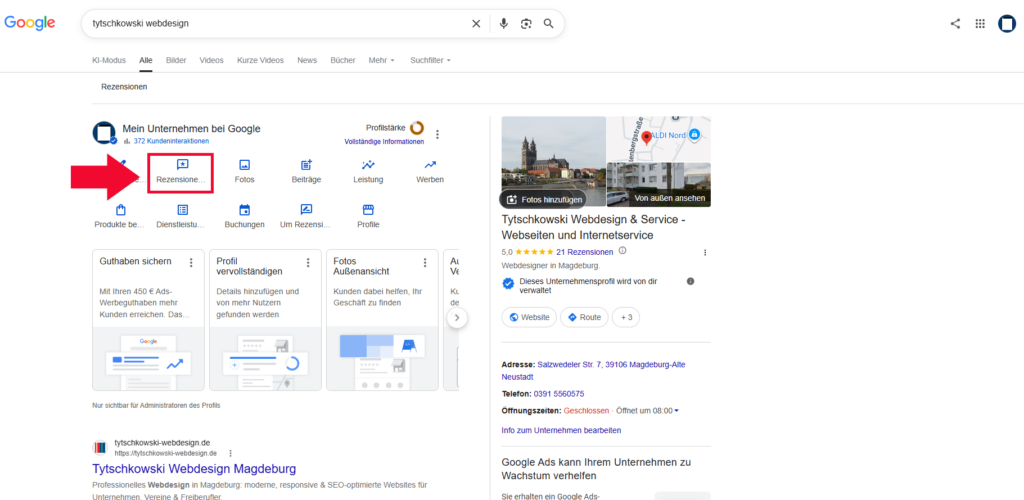This screenshot has height=500, width=1024.
Task: Click the Website button in business panel
Action: [529, 317]
